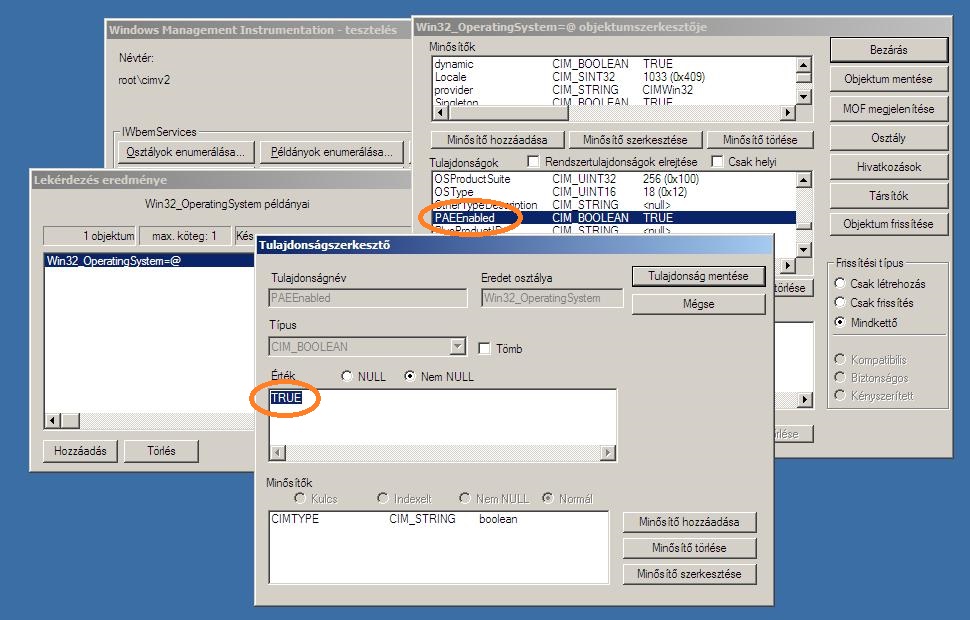Select the OSProductSuite property row
Screen dimensions: 970x620
614,179
